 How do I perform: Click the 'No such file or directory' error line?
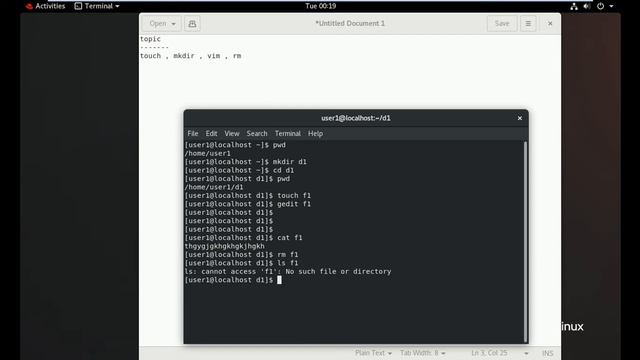288,271
